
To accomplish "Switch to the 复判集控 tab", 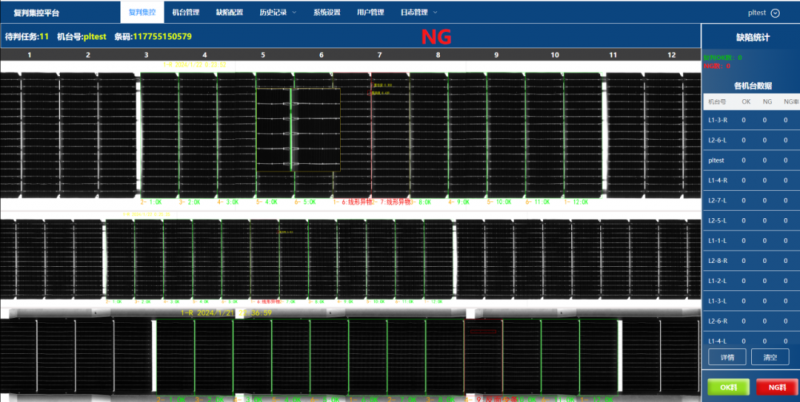I will click(x=141, y=13).
